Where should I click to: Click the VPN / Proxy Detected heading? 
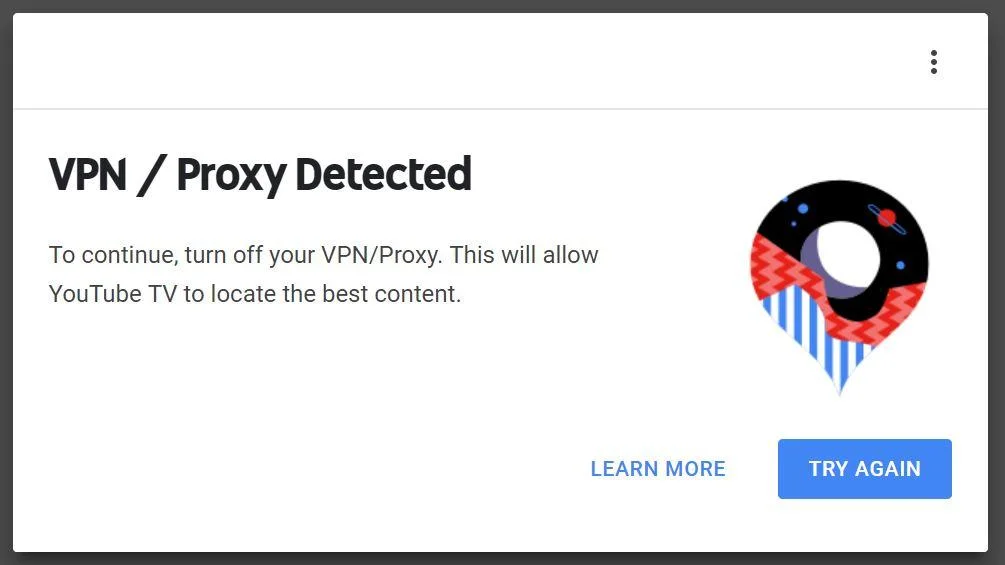coord(260,174)
